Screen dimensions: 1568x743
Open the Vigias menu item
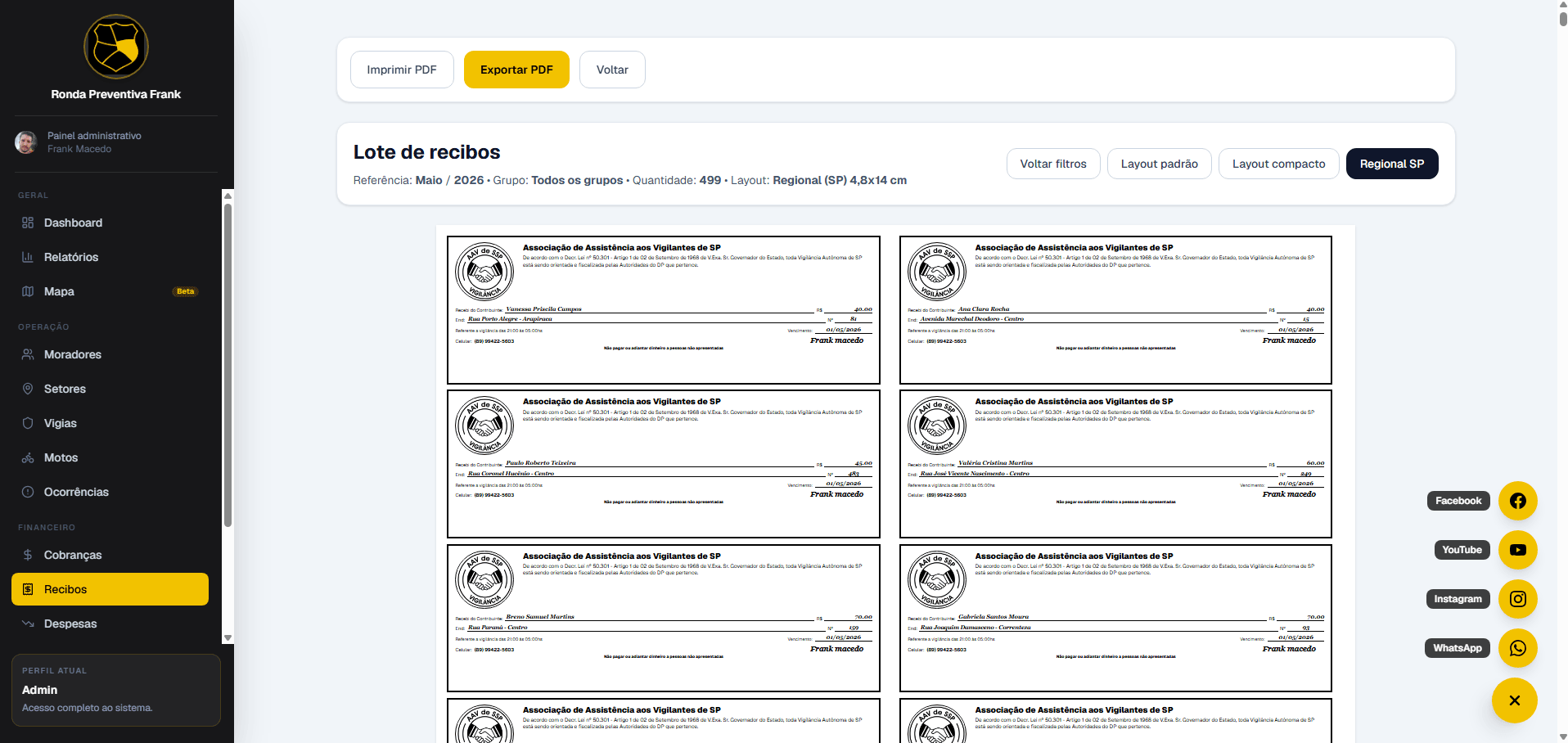110,423
